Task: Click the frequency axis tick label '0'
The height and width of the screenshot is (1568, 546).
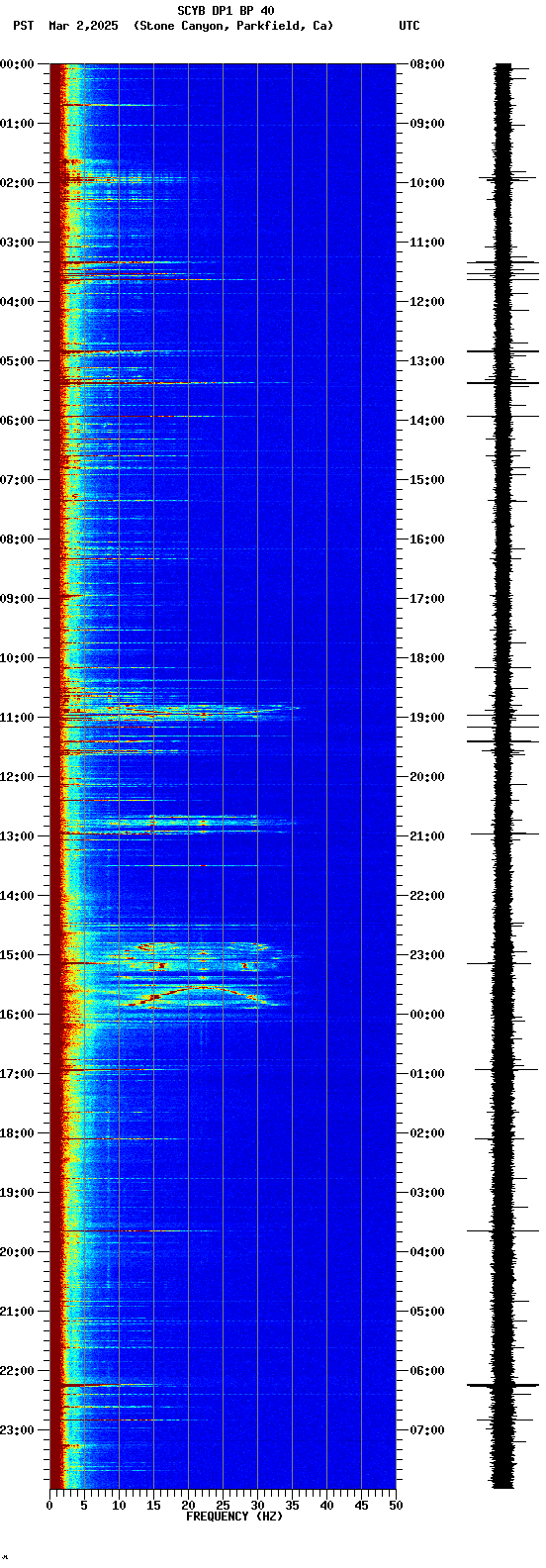Action: (x=49, y=1506)
